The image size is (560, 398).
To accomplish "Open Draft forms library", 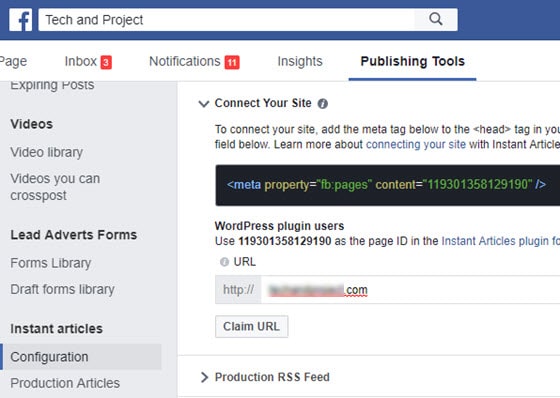I will click(x=62, y=289).
